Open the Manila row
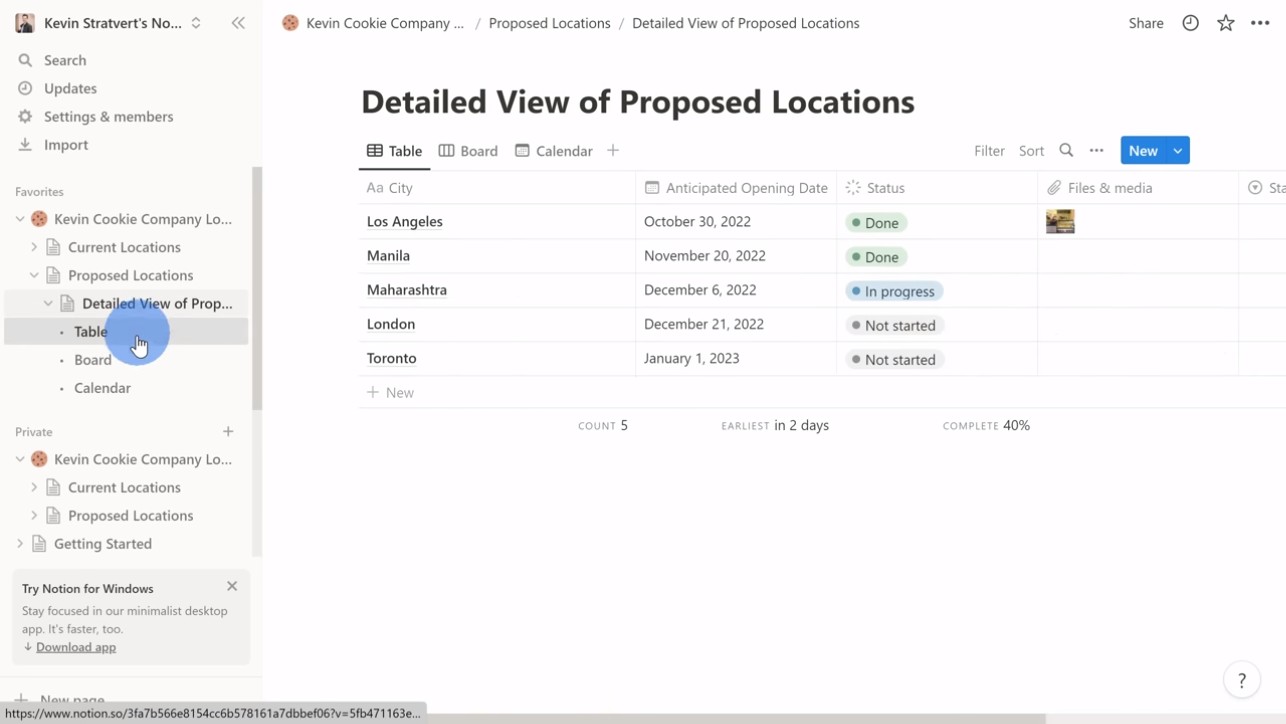 [x=388, y=256]
